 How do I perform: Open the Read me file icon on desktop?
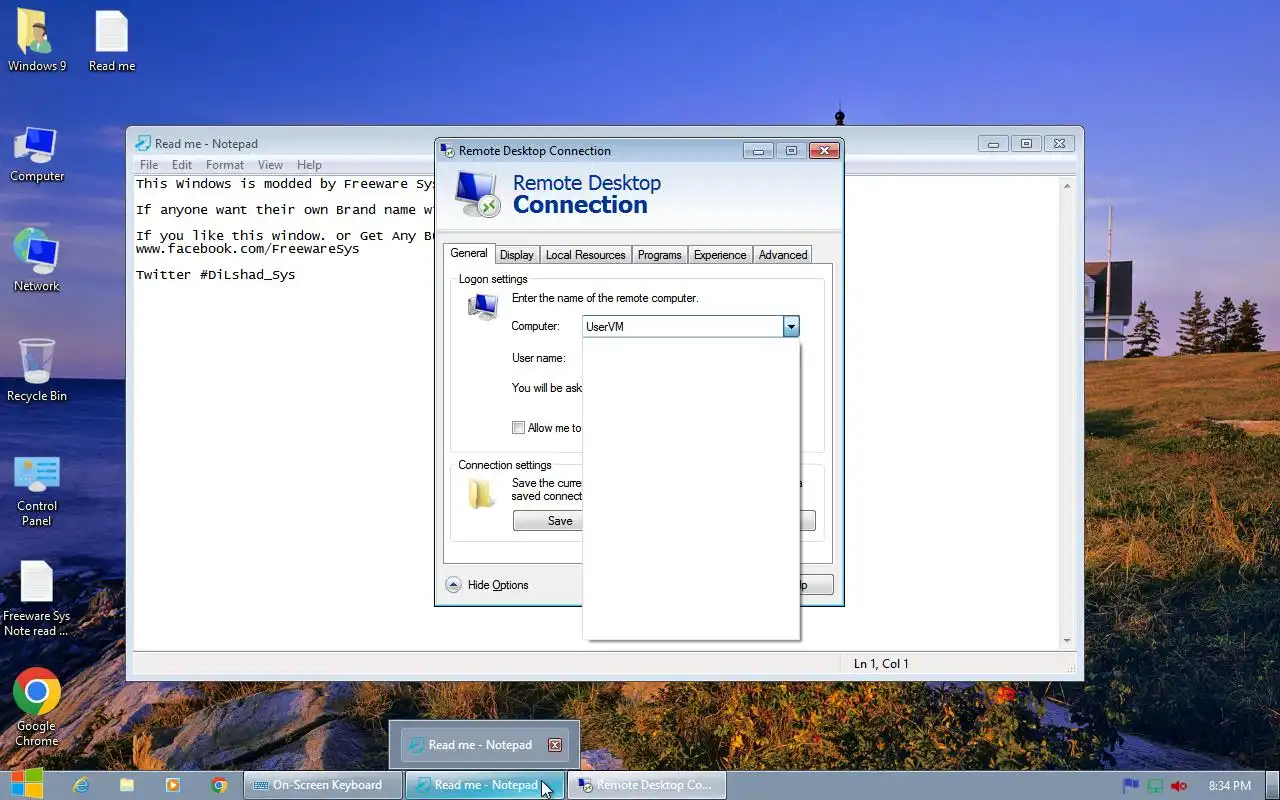(x=112, y=42)
